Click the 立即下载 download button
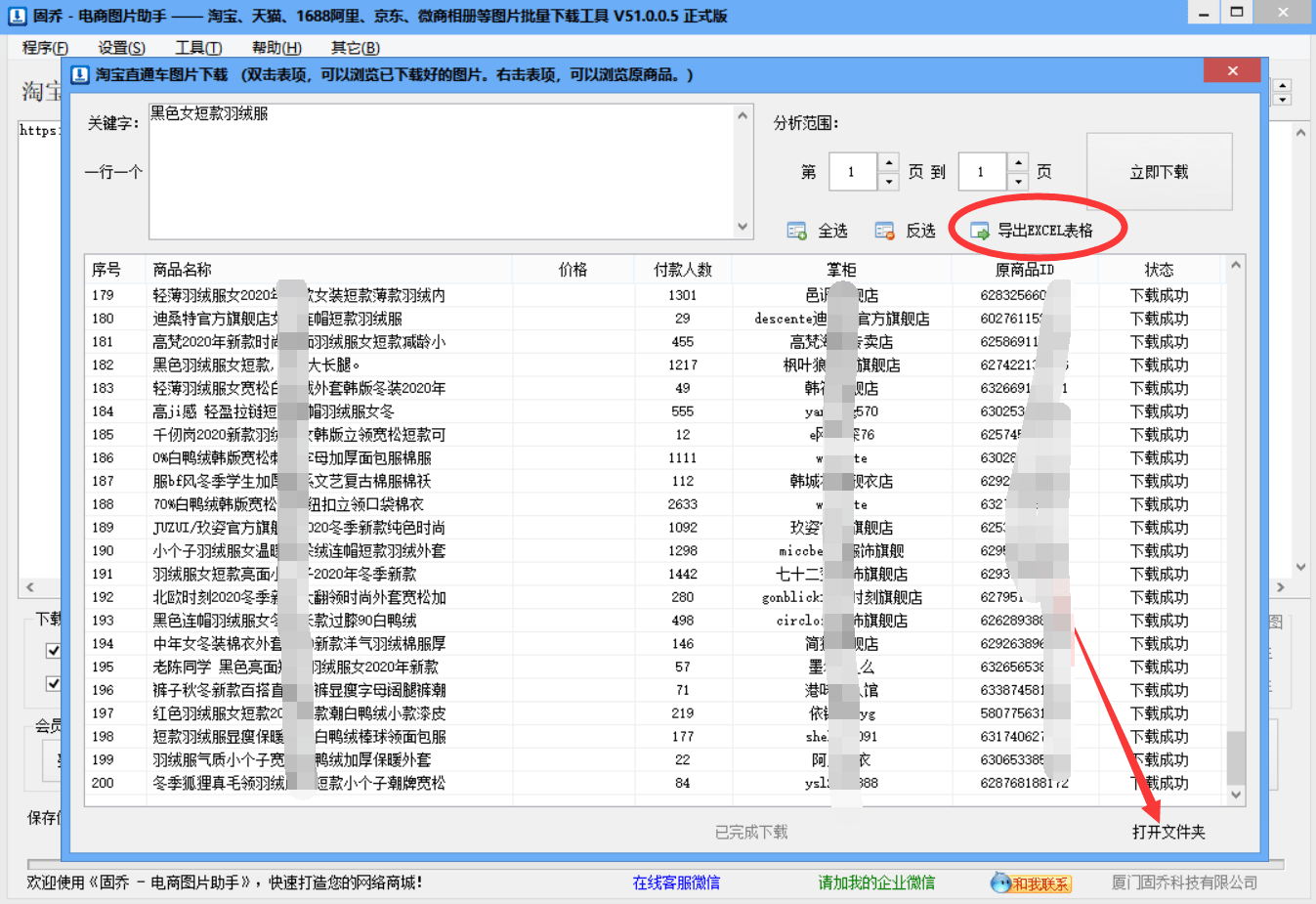The height and width of the screenshot is (904, 1316). (x=1160, y=172)
